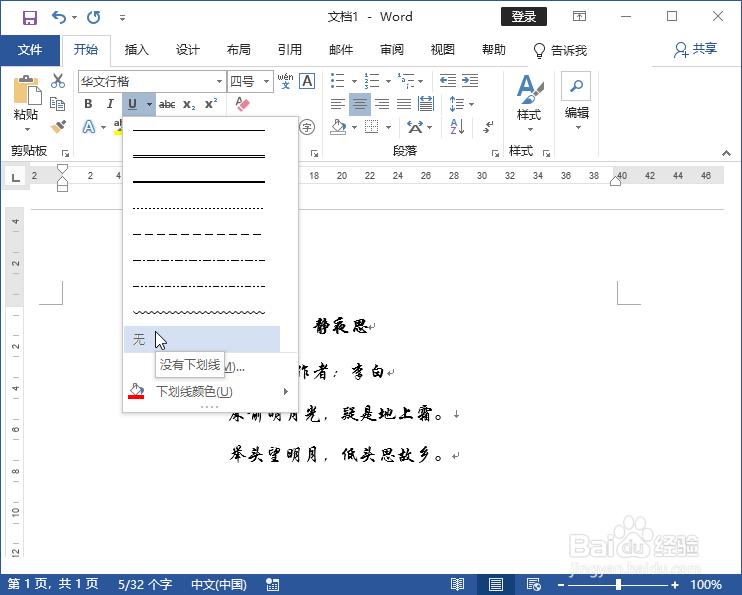Collapse the ribbon with the chevron
This screenshot has width=742, height=595.
coord(726,153)
